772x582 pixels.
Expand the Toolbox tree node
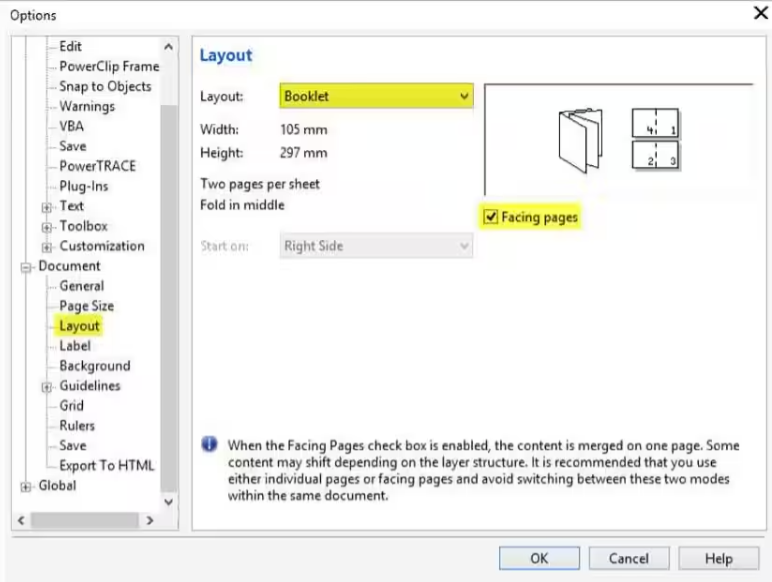point(46,227)
